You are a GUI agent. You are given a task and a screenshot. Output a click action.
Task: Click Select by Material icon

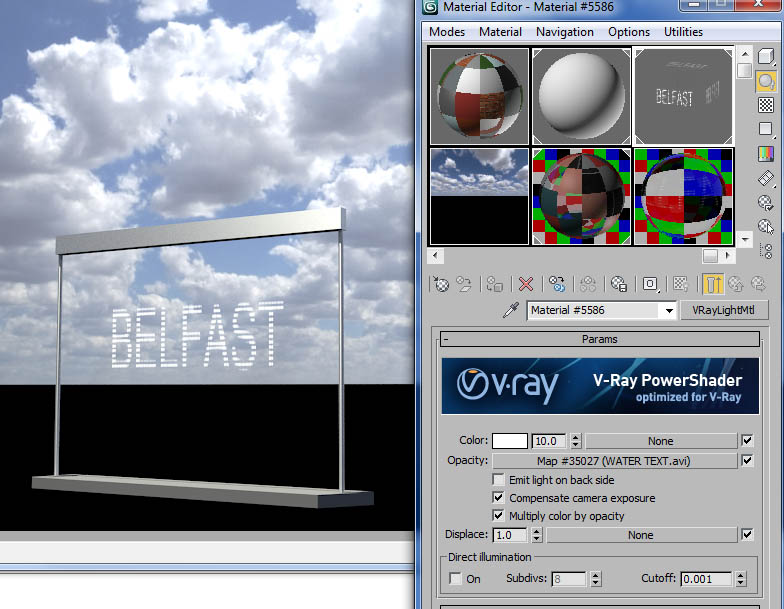[x=766, y=226]
